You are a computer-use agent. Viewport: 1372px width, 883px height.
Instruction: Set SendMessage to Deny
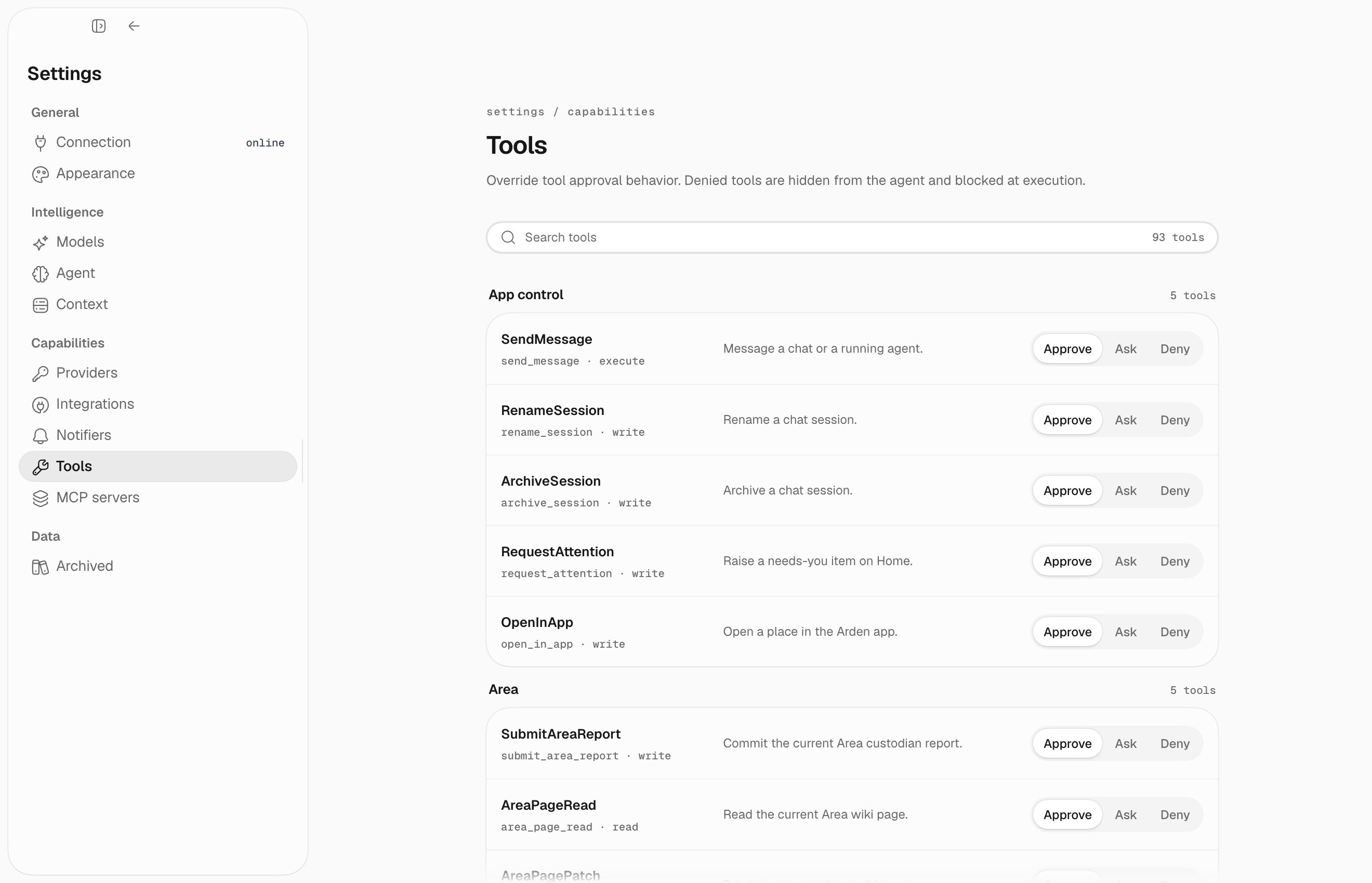(1175, 349)
